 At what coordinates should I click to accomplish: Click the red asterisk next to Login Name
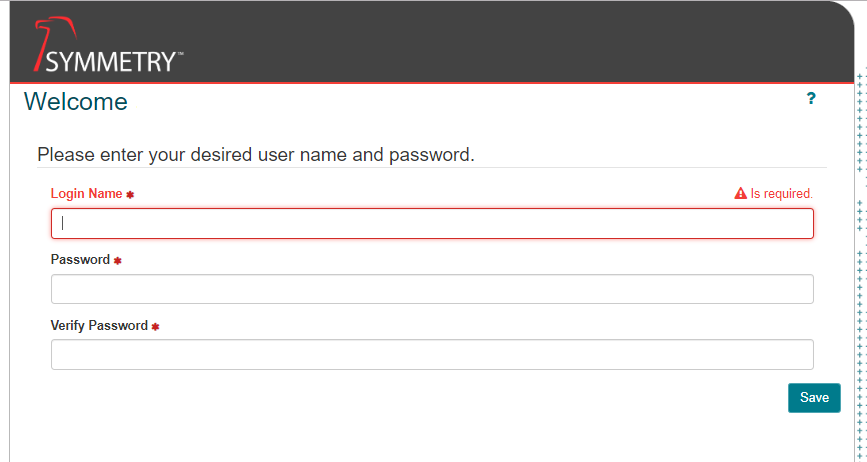[x=130, y=195]
